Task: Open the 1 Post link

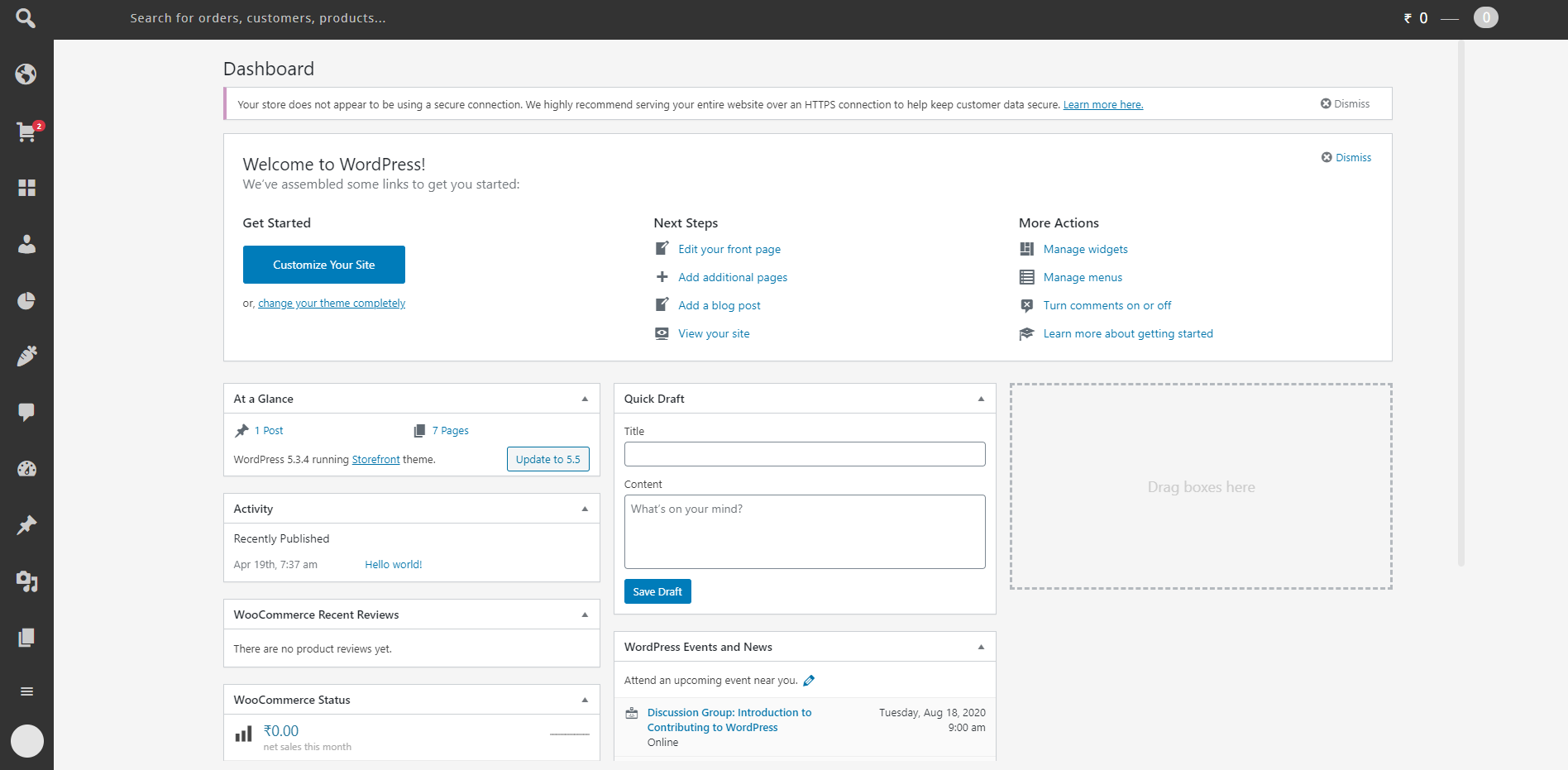Action: tap(269, 431)
